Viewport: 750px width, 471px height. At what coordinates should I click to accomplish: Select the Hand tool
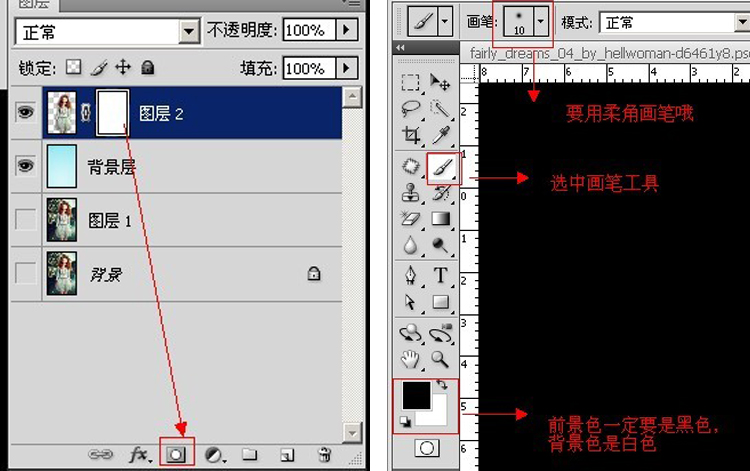click(x=410, y=359)
